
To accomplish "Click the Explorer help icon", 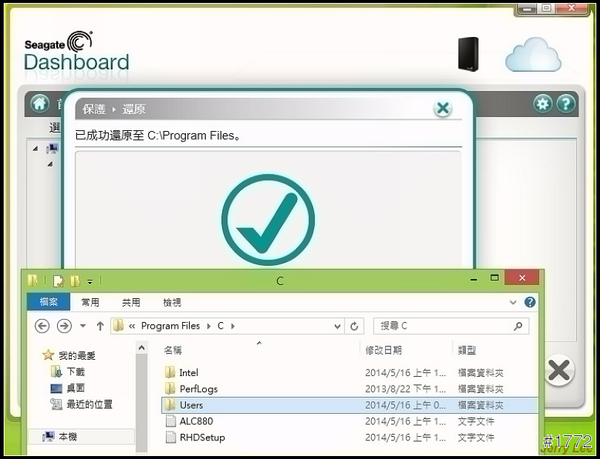I will (530, 302).
